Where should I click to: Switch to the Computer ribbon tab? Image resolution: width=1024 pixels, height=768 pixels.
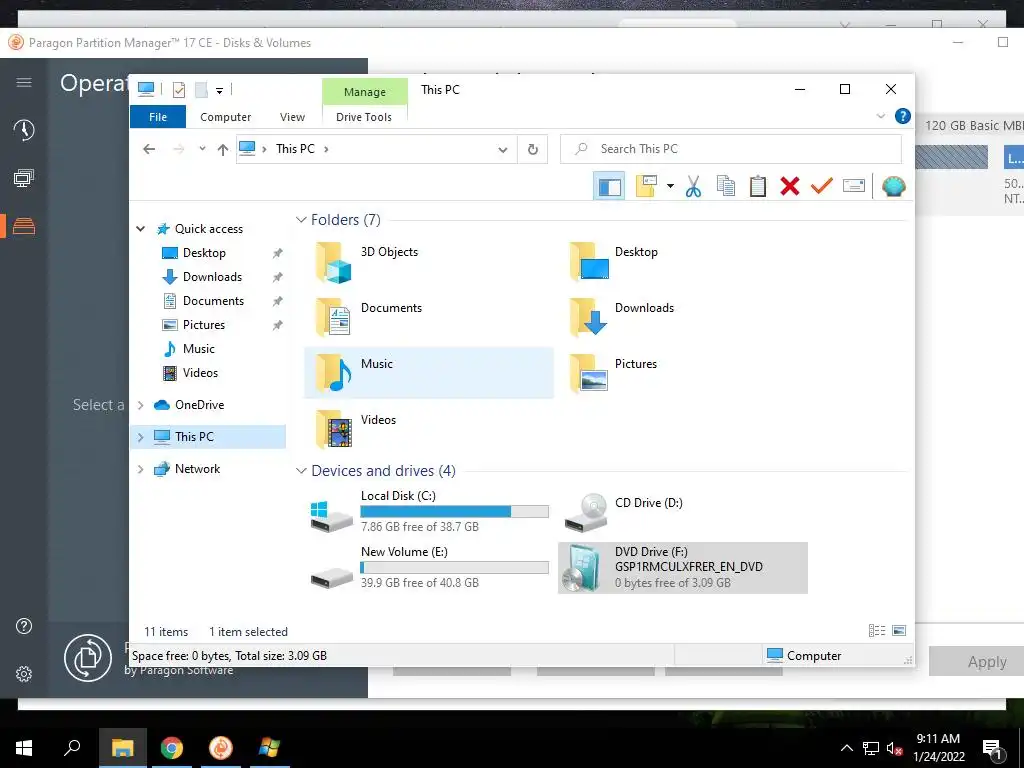tap(225, 117)
